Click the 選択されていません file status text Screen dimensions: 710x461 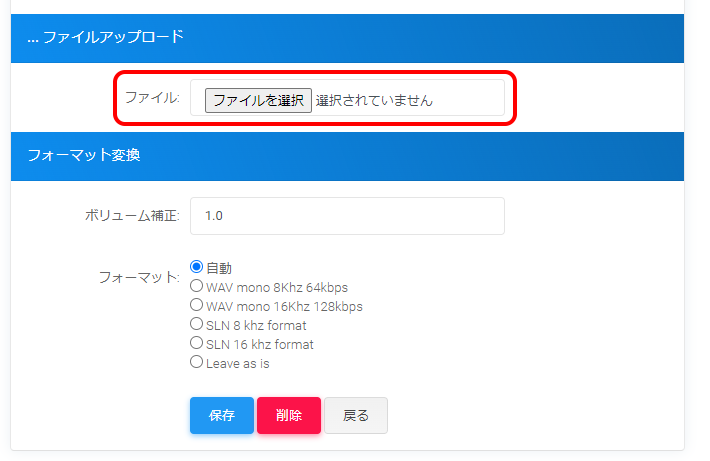point(374,100)
